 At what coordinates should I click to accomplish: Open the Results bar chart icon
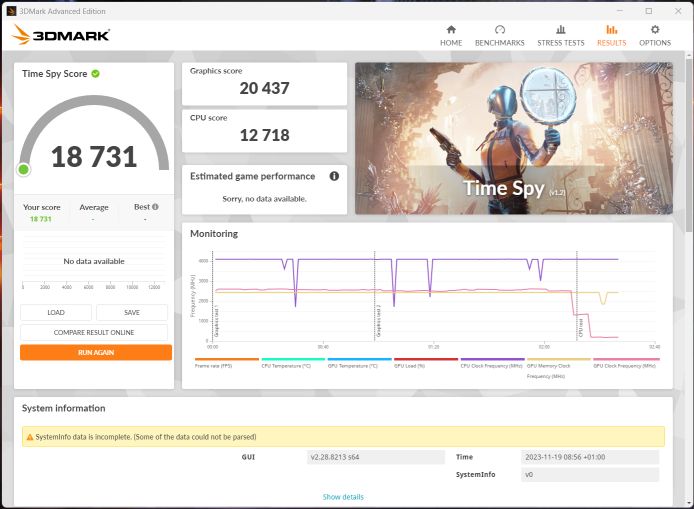[x=612, y=30]
